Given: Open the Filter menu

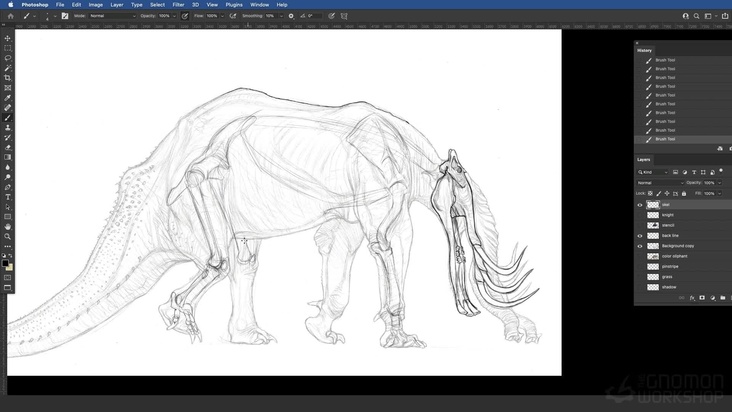Looking at the screenshot, I should click(x=178, y=5).
